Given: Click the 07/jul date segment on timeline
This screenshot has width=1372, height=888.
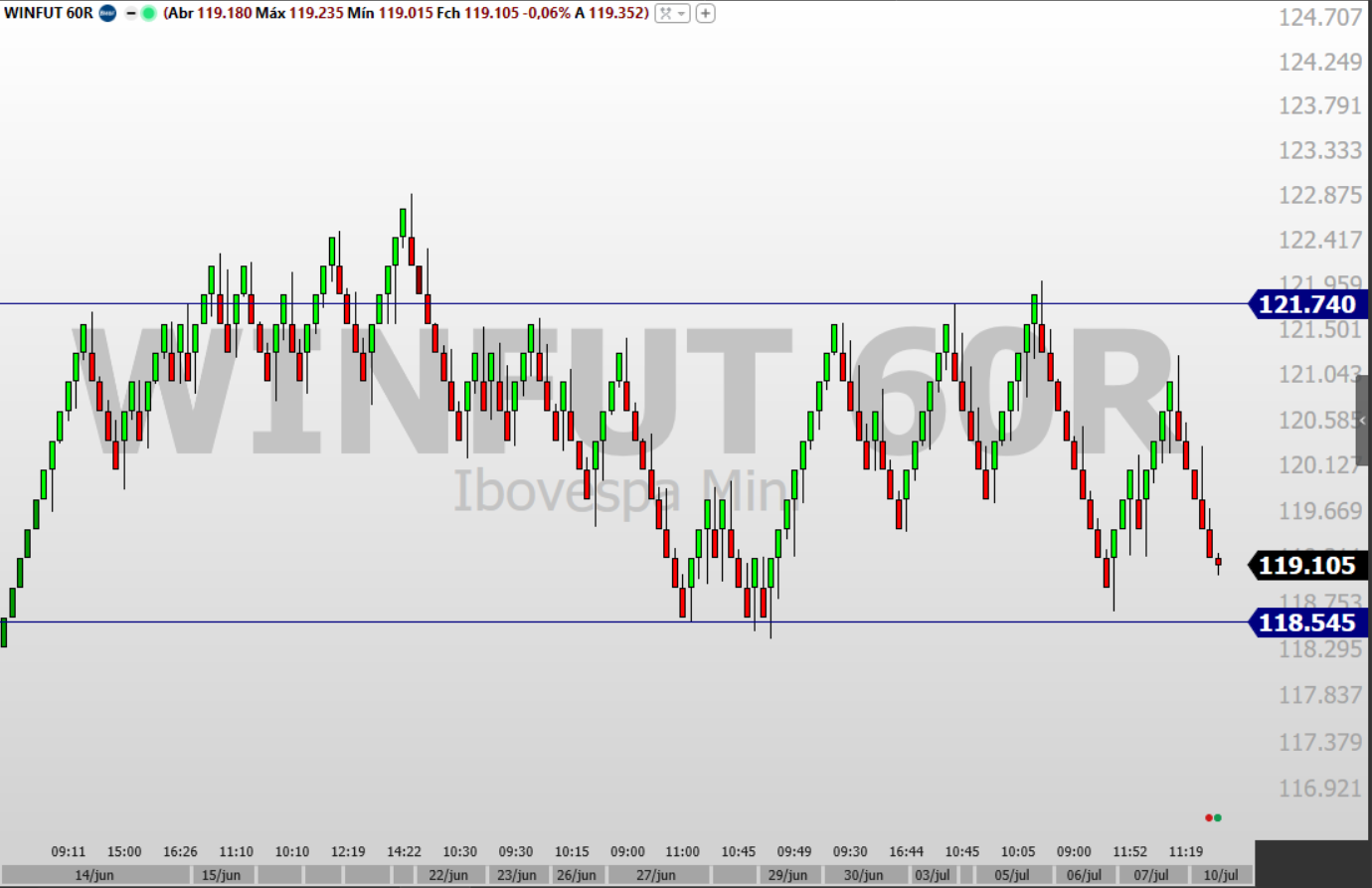Looking at the screenshot, I should click(x=1151, y=875).
